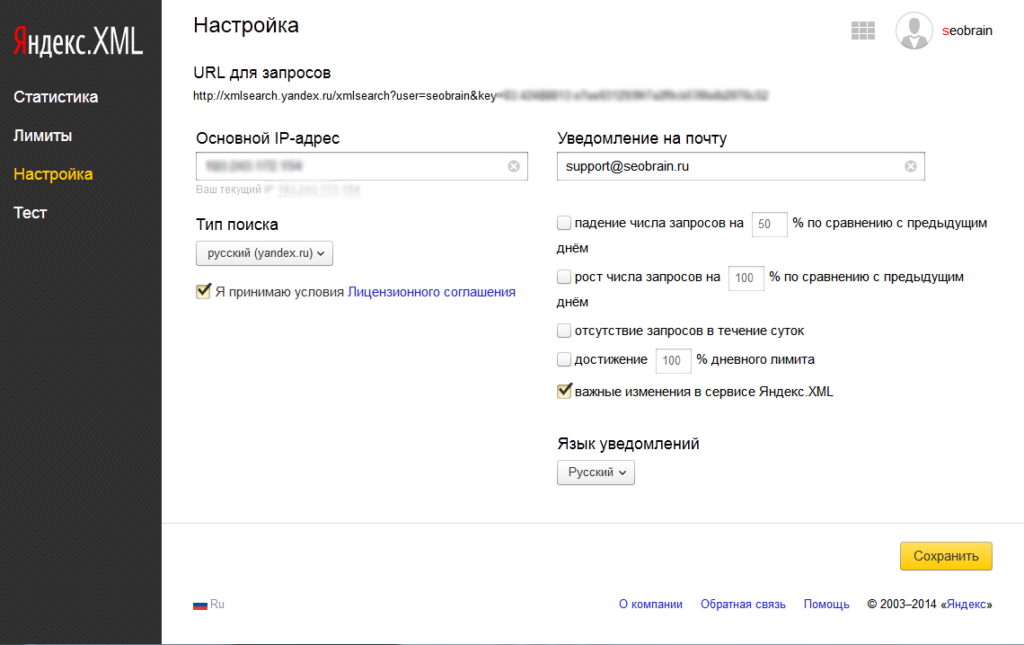Open the Статистика section
This screenshot has width=1024, height=645.
56,97
